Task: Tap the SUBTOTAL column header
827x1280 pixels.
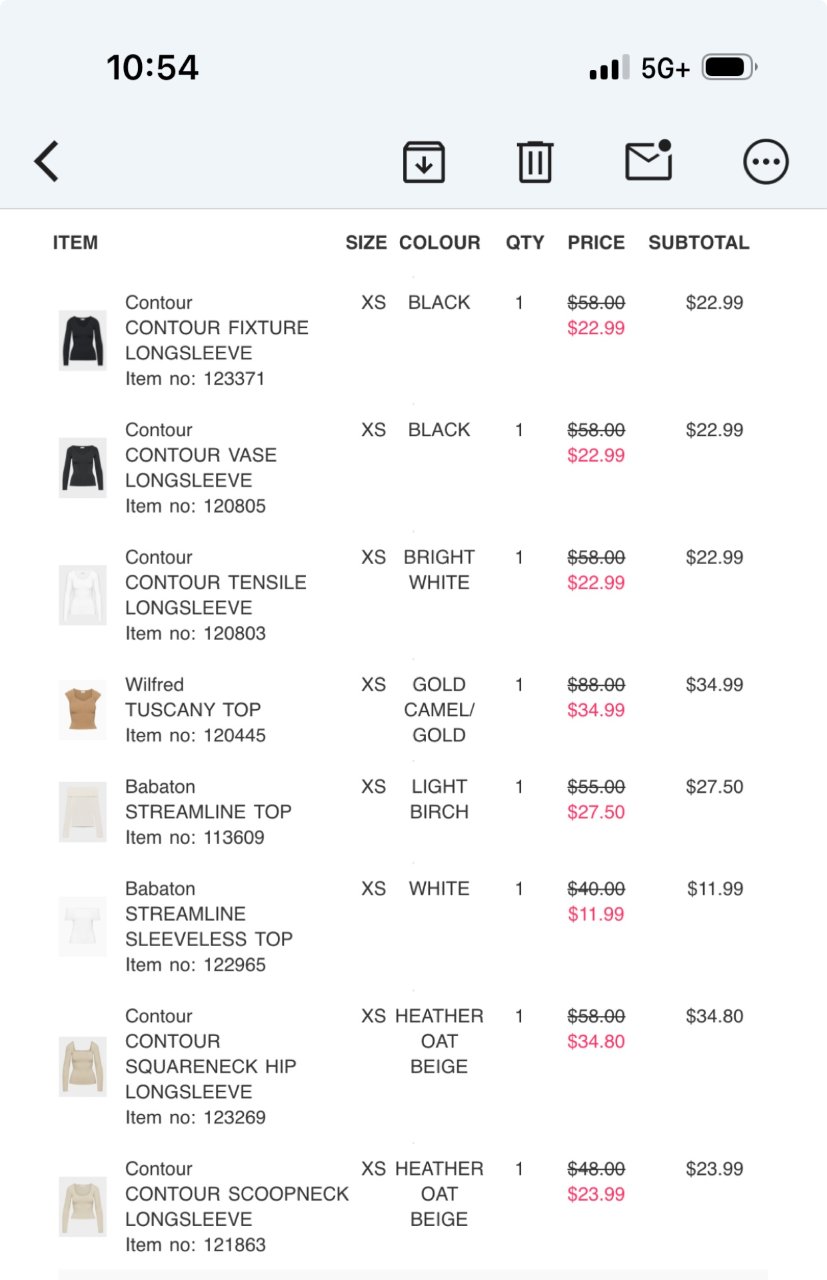Action: tap(698, 243)
